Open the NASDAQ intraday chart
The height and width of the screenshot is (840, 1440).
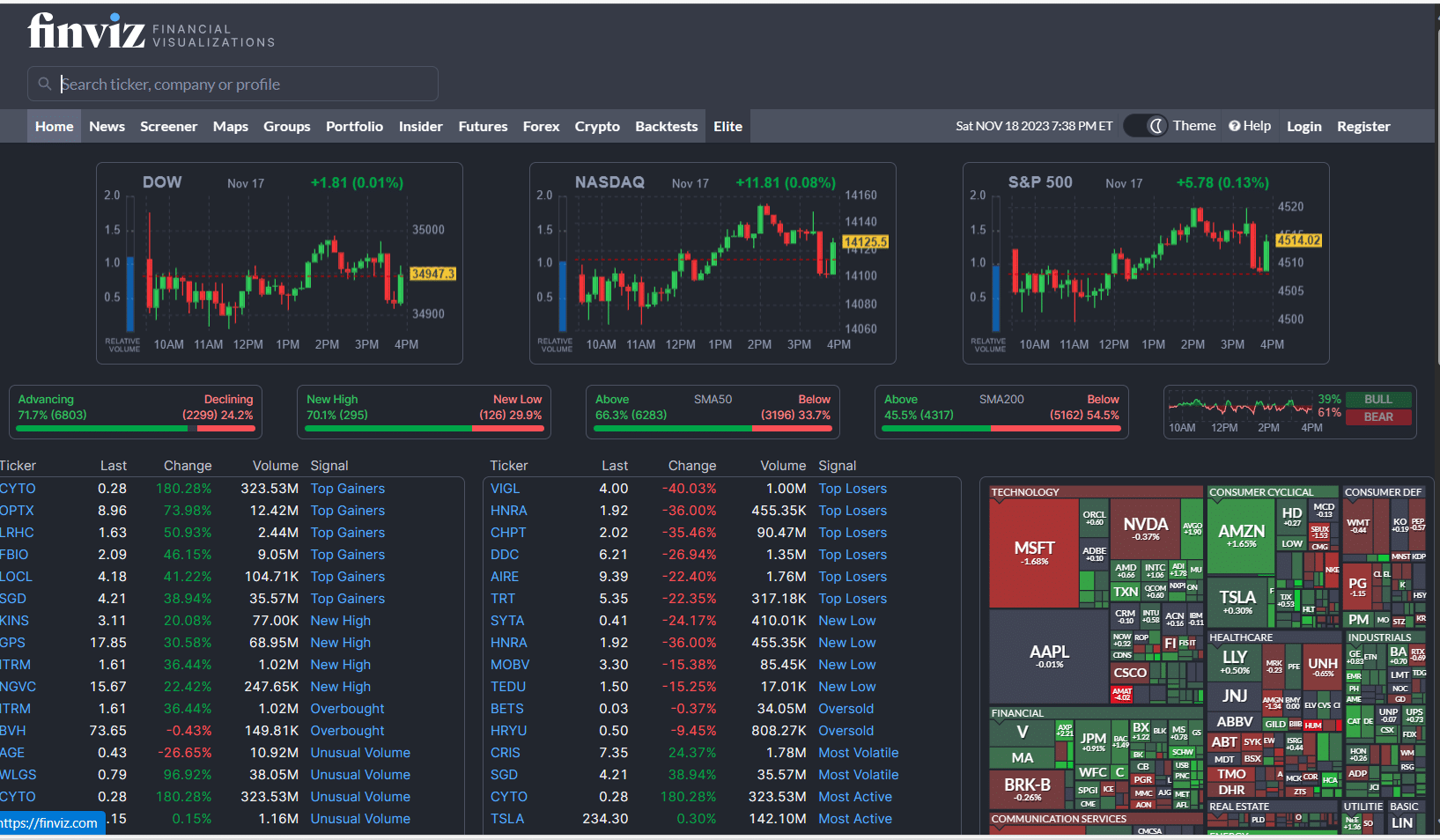[x=713, y=262]
